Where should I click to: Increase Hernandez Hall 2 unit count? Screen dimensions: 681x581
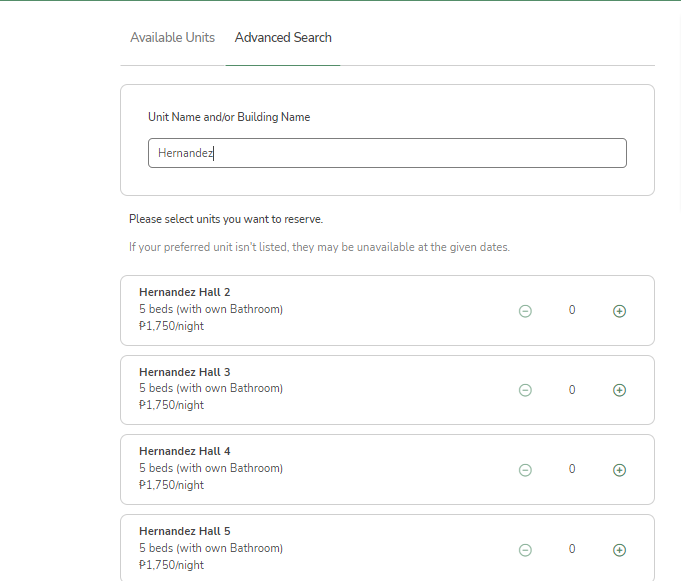[619, 311]
